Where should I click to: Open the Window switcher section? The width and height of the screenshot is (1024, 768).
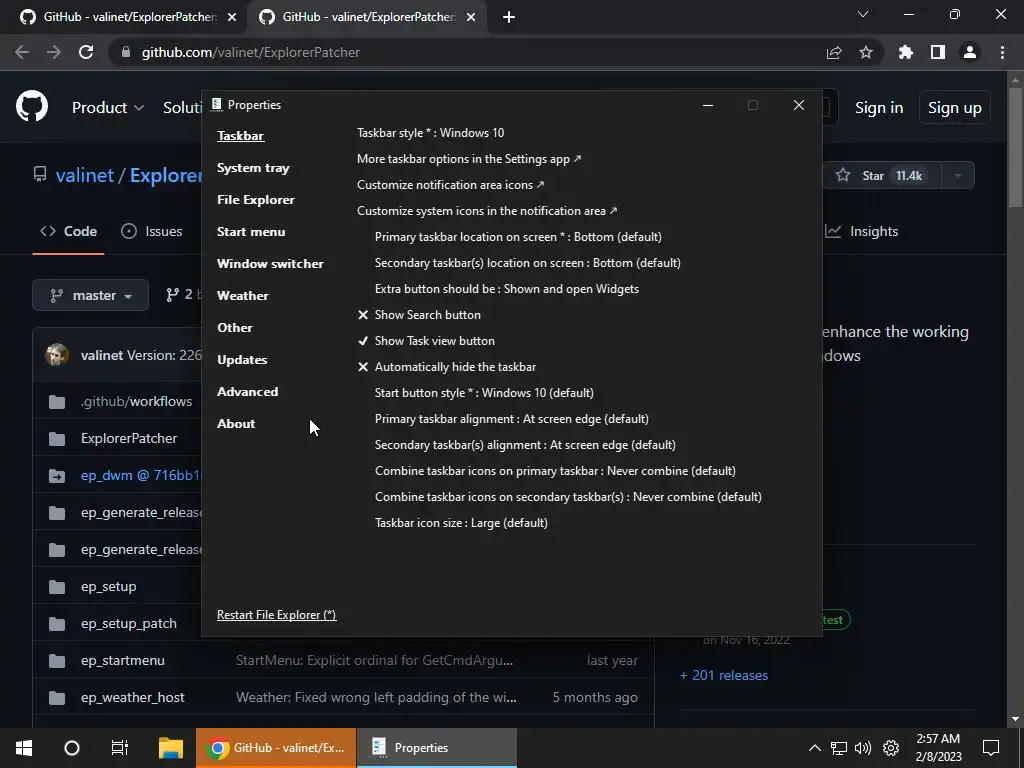270,264
